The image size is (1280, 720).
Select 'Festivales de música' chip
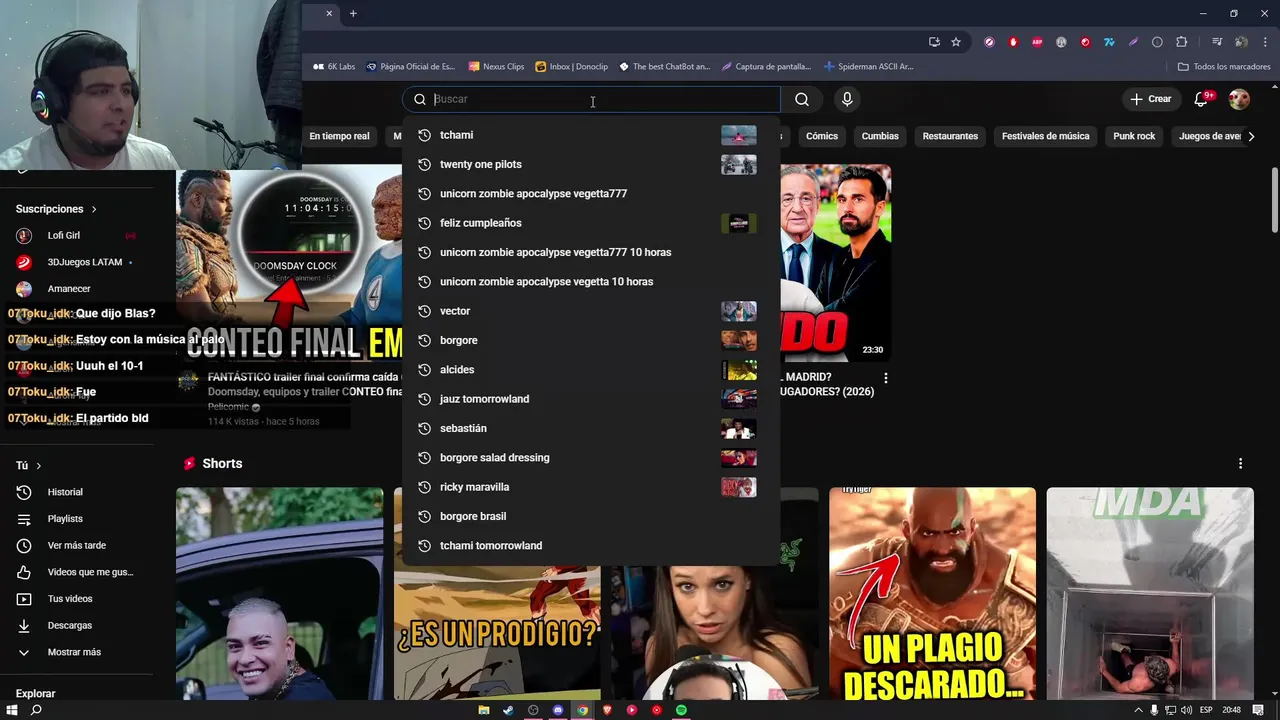click(x=1045, y=136)
